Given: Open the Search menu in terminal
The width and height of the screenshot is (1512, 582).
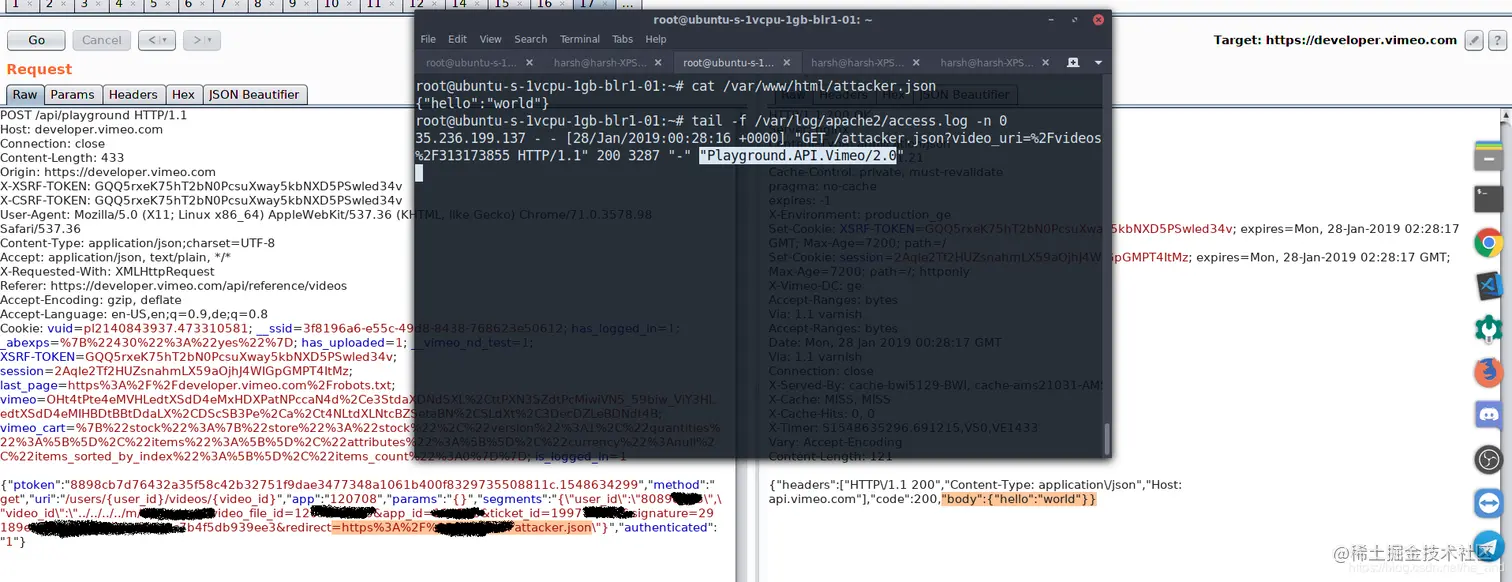Looking at the screenshot, I should pyautogui.click(x=530, y=39).
